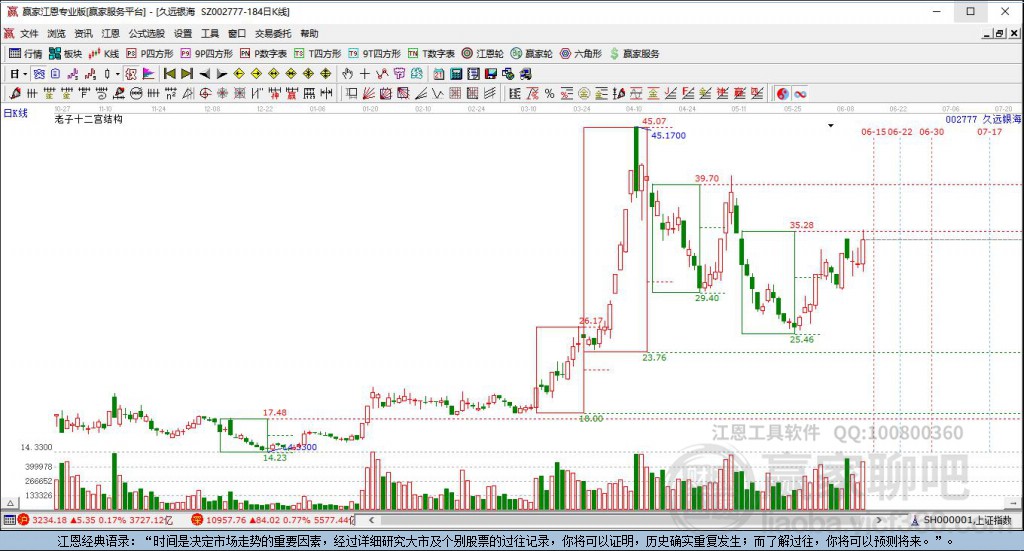Select the crosshair cursor tool

(x=364, y=74)
